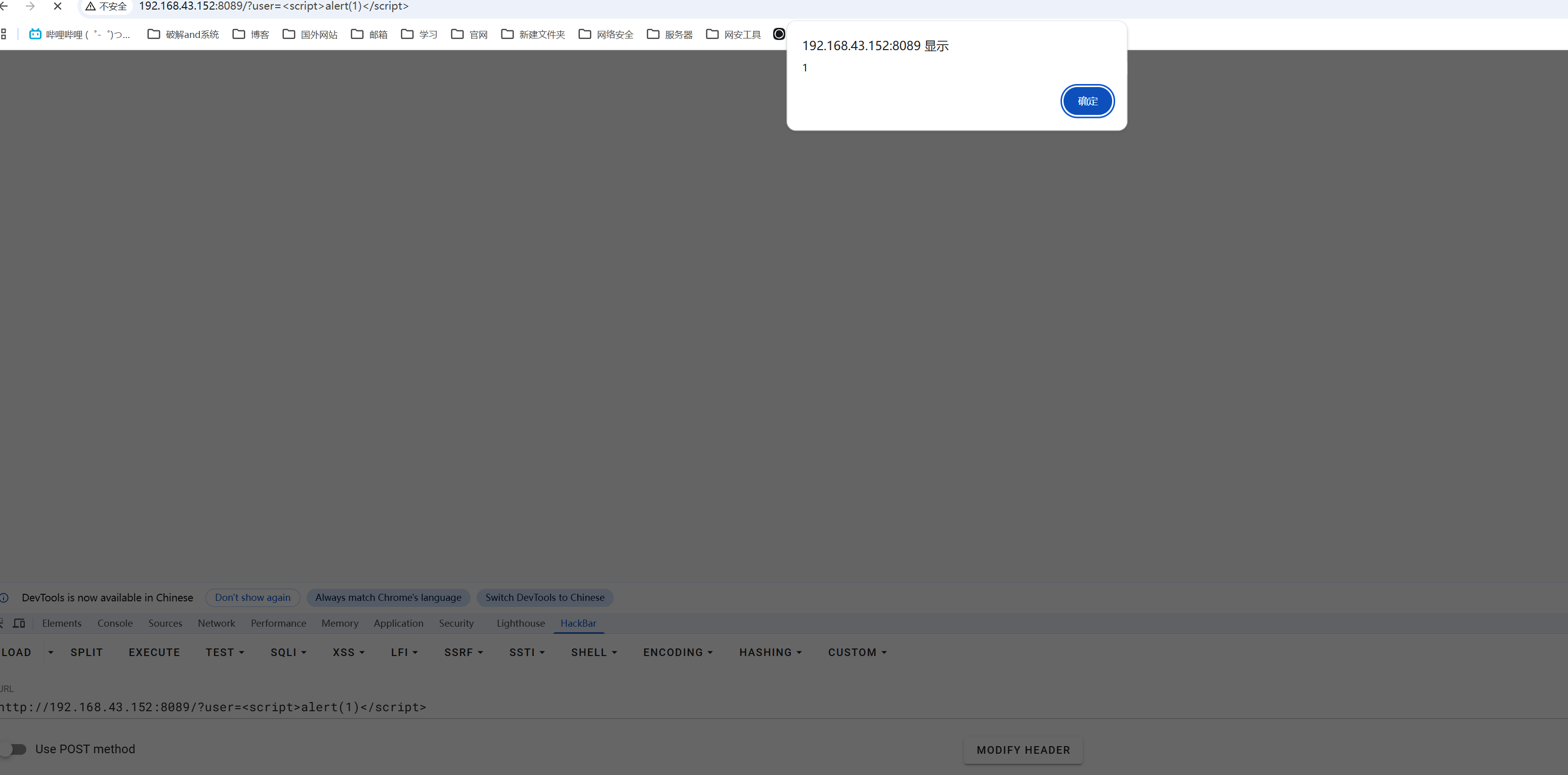This screenshot has width=1568, height=775.
Task: Click the black circle bookmark icon
Action: tap(779, 34)
